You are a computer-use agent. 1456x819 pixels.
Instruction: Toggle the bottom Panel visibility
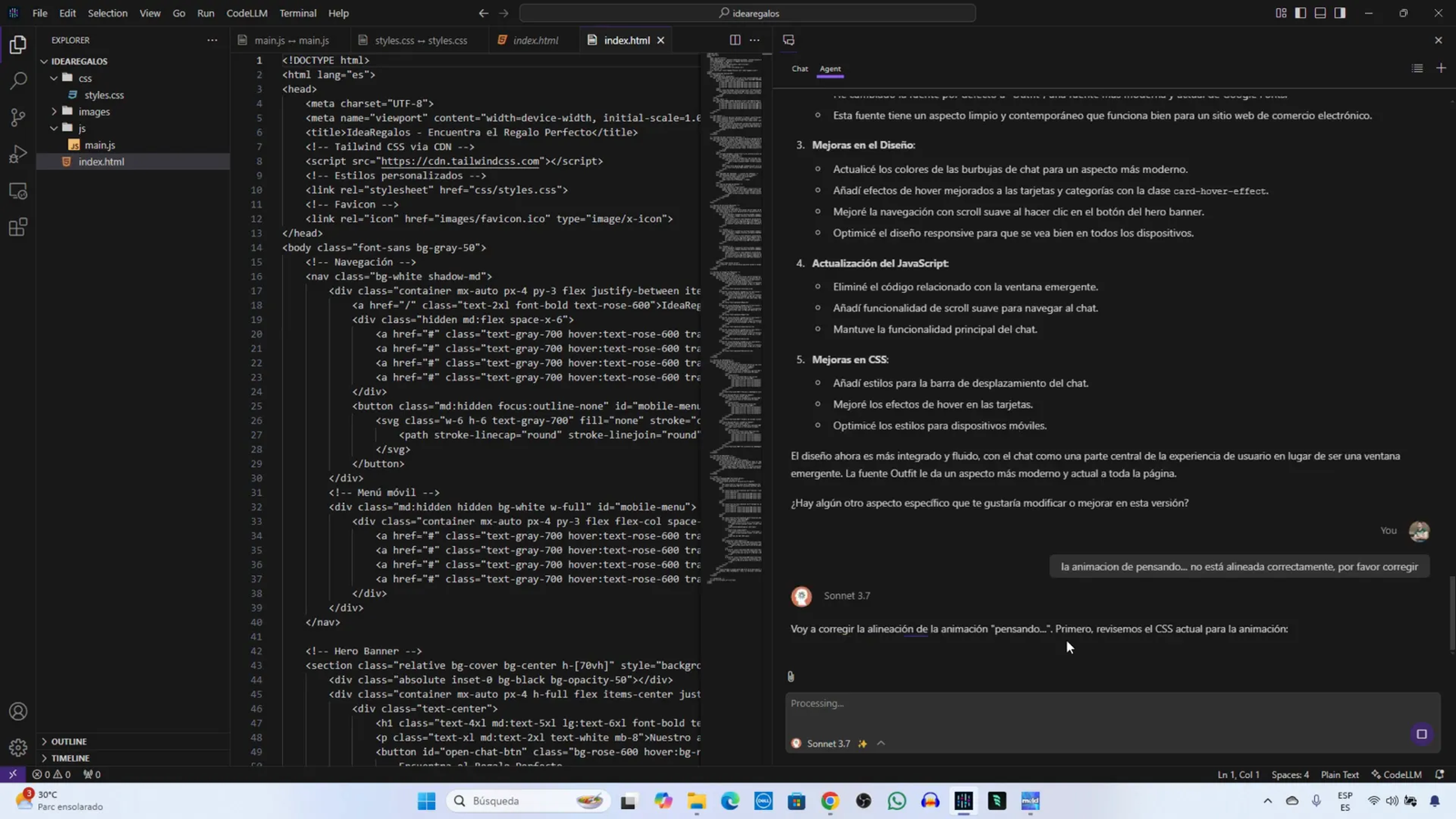[1320, 13]
